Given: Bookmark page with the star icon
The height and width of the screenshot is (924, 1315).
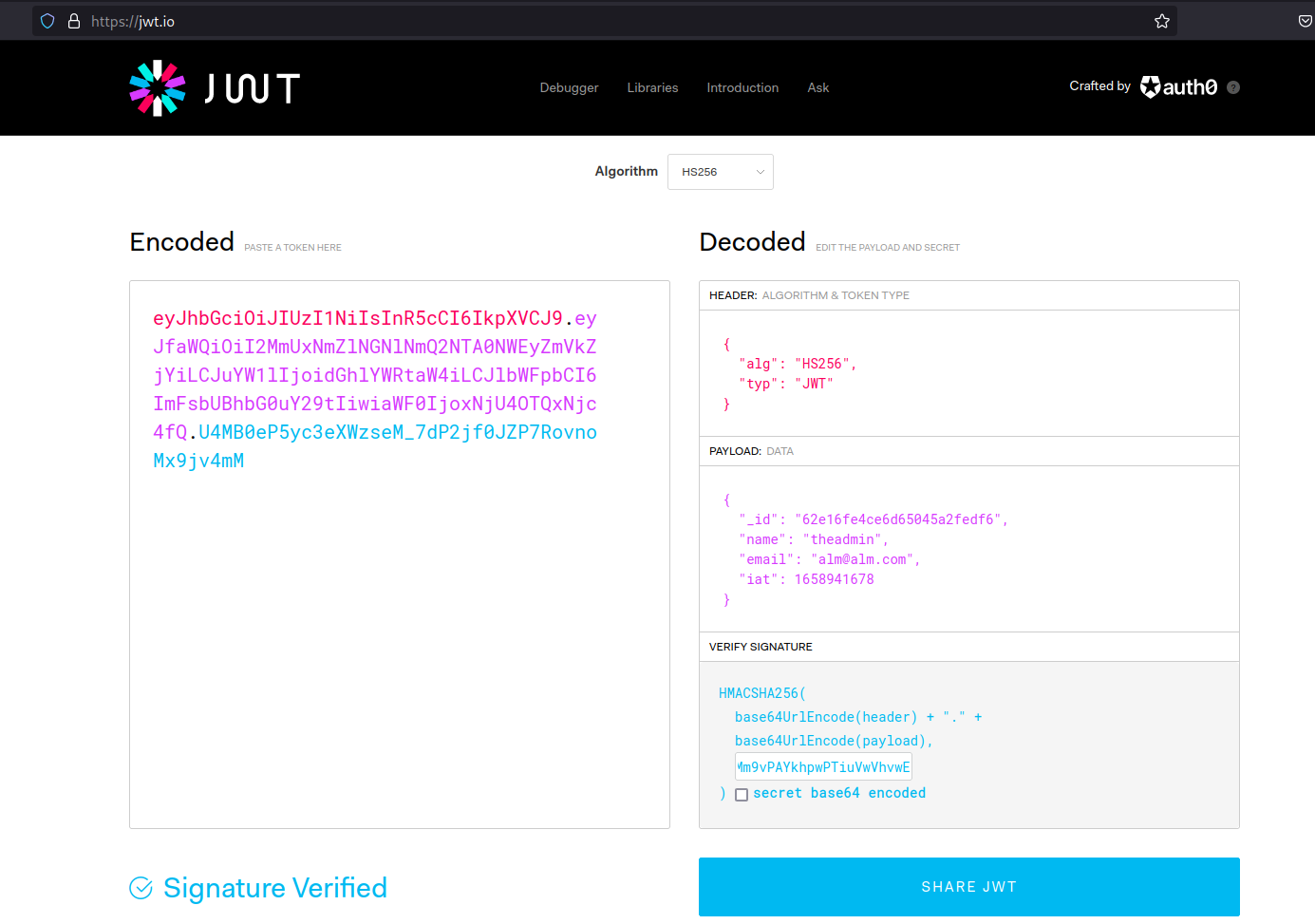Looking at the screenshot, I should click(x=1161, y=21).
